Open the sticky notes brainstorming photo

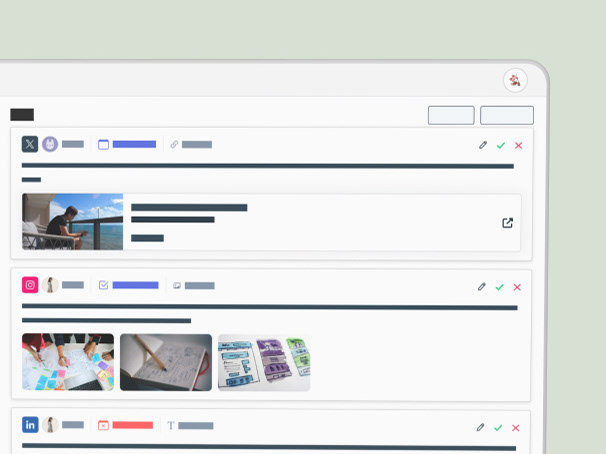click(68, 362)
